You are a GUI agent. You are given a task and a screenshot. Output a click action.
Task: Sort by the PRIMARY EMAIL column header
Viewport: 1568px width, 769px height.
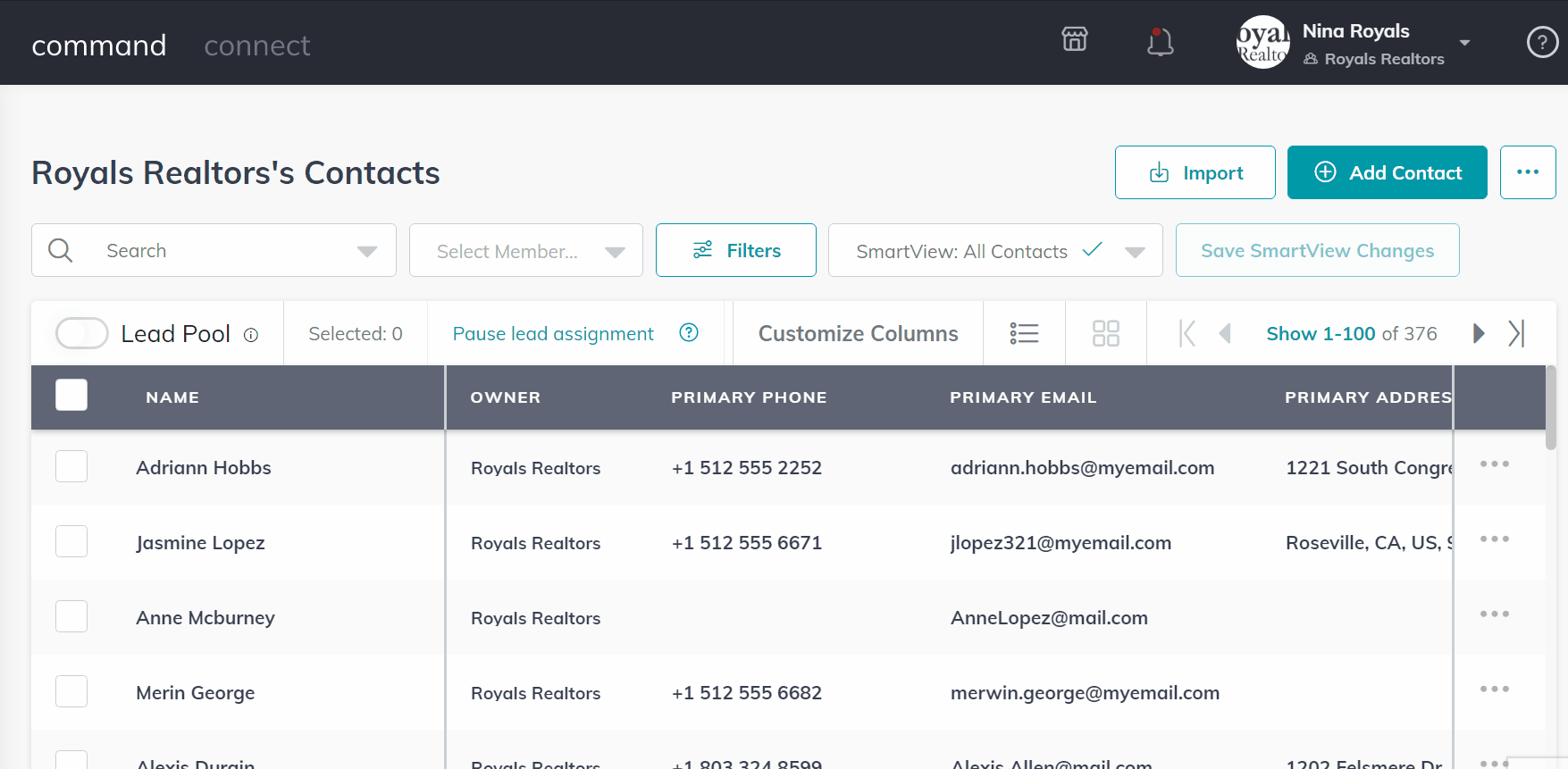1023,397
